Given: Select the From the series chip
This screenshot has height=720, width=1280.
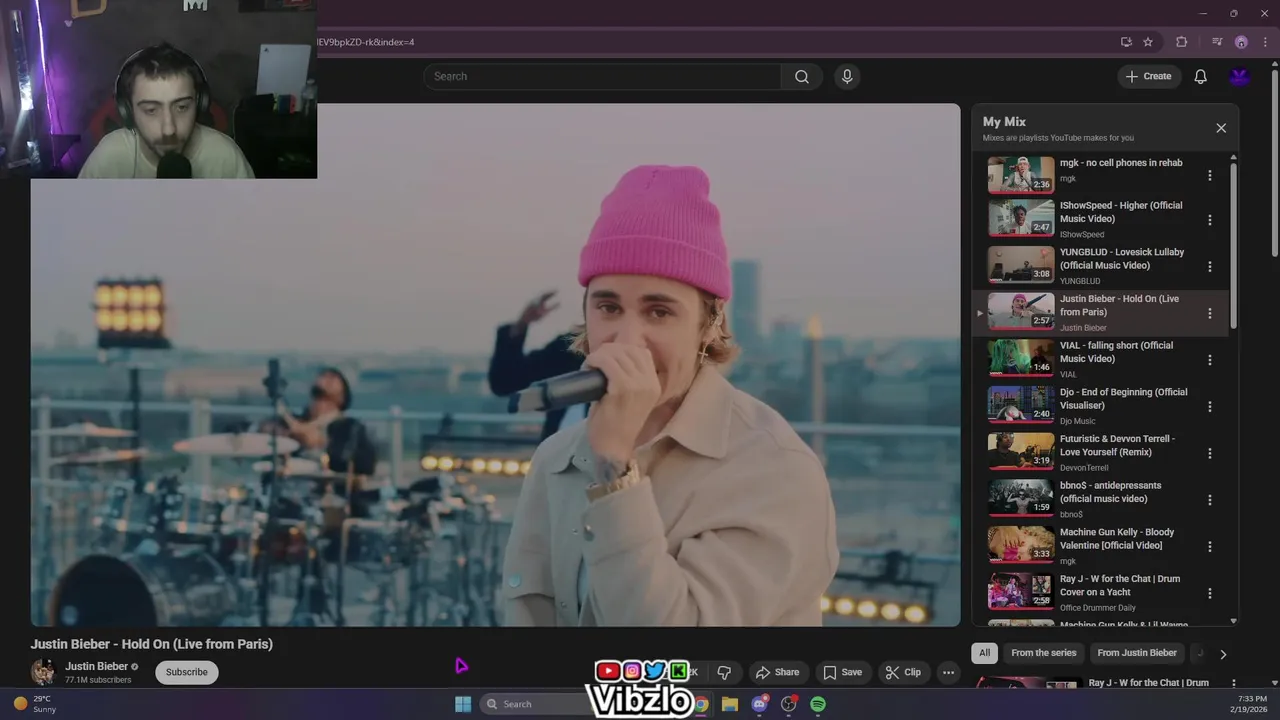Looking at the screenshot, I should [x=1043, y=653].
